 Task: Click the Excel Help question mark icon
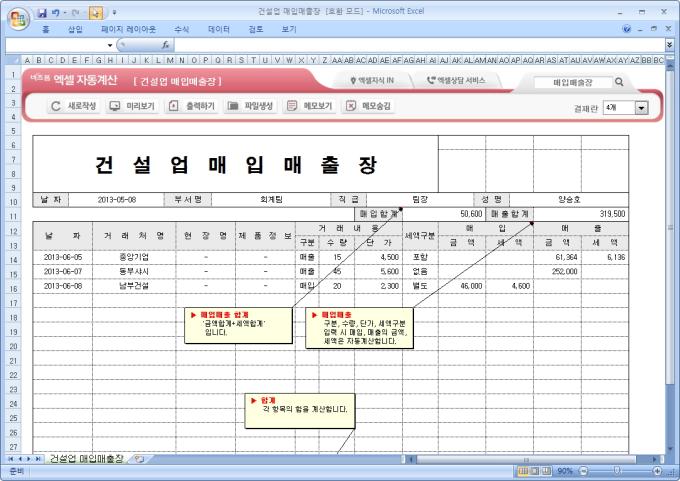[626, 29]
